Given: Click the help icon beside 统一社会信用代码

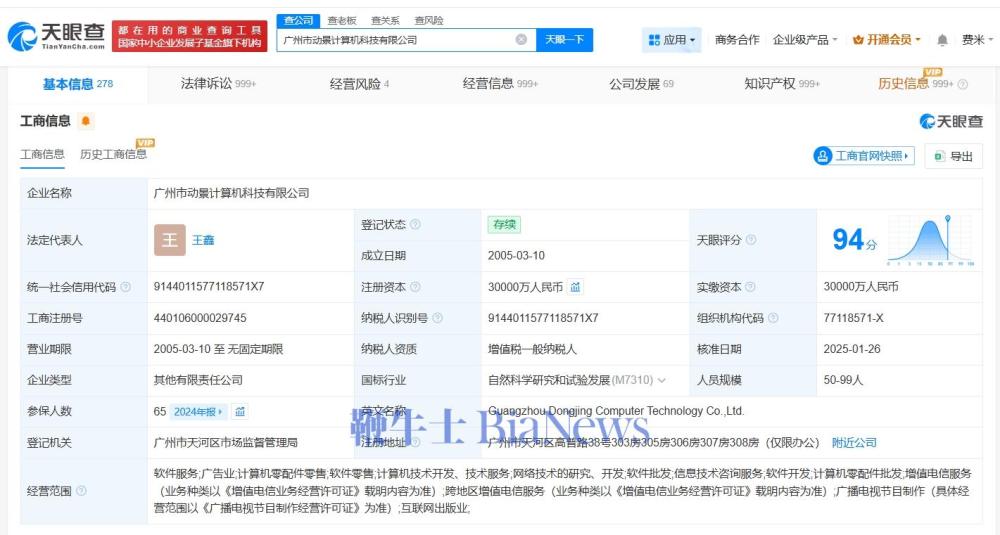Looking at the screenshot, I should pos(125,287).
